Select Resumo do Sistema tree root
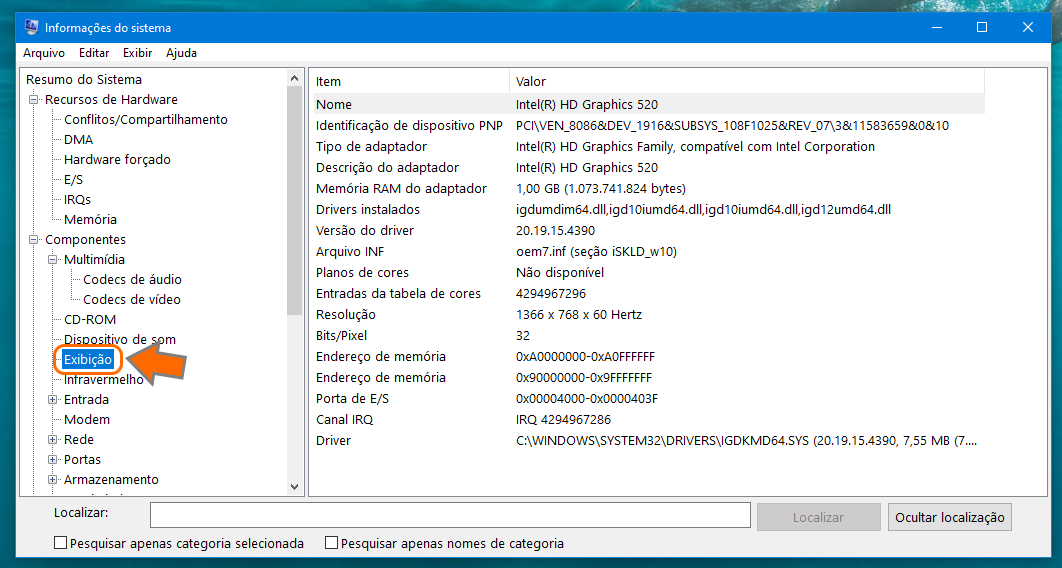 84,79
